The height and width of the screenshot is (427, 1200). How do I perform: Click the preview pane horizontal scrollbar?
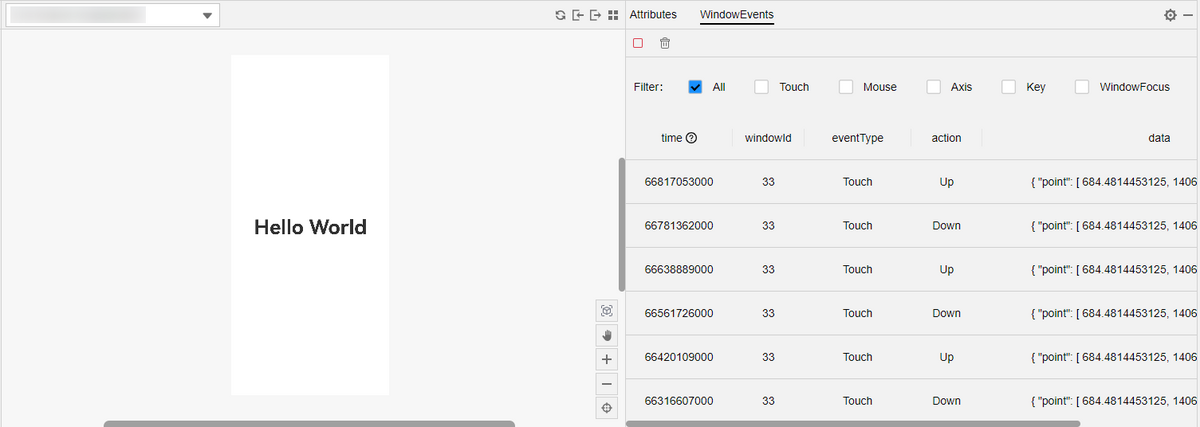click(x=309, y=423)
